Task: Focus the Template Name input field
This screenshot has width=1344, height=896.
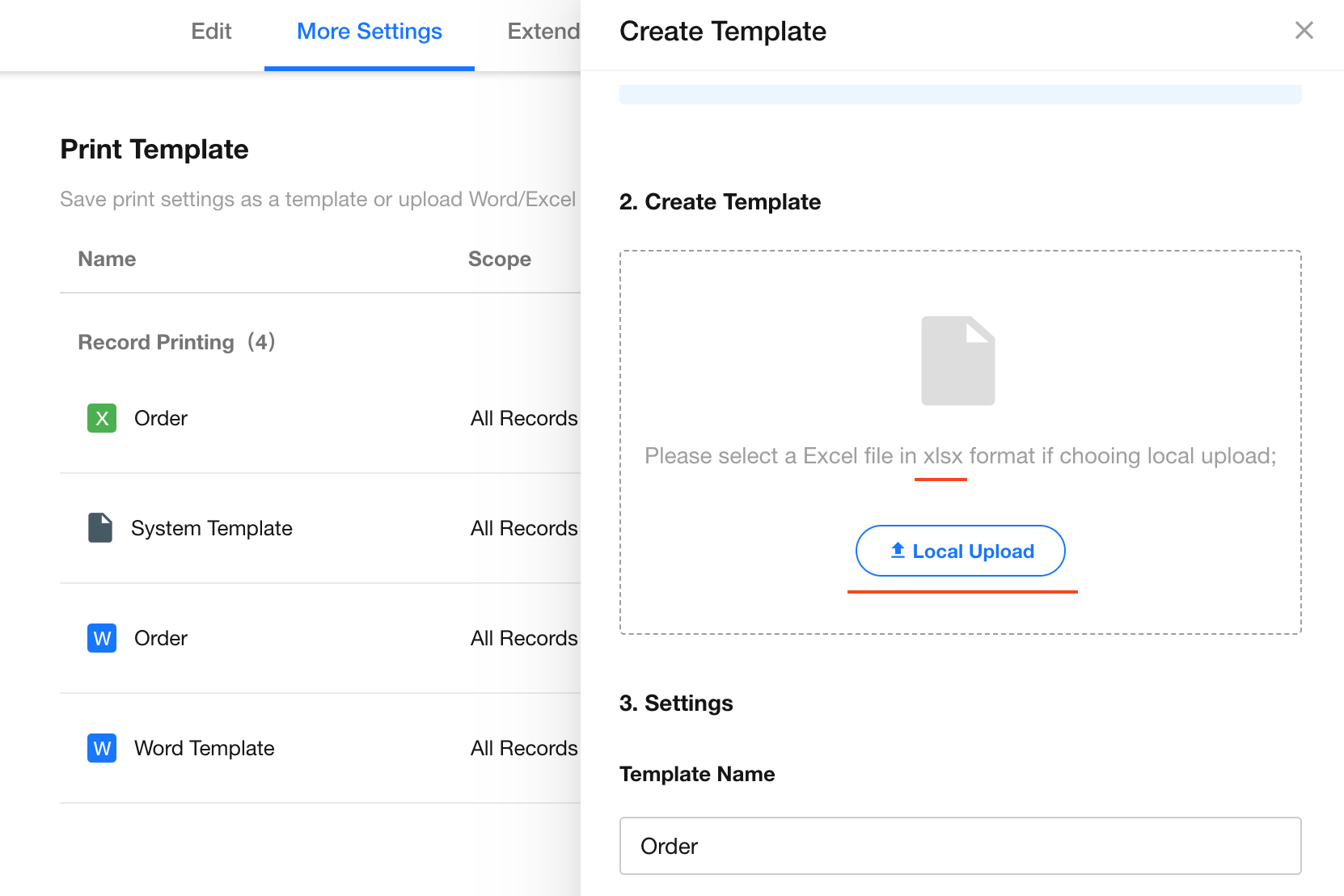Action: (960, 846)
